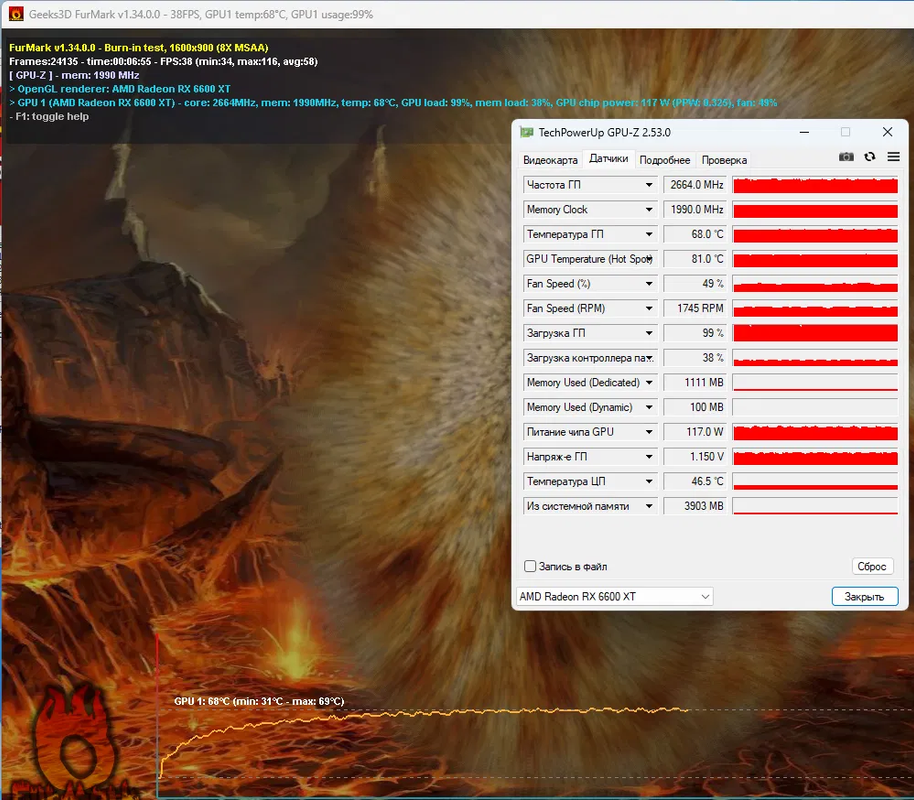Click the OpenGL renderer line in FurMark

pyautogui.click(x=119, y=89)
